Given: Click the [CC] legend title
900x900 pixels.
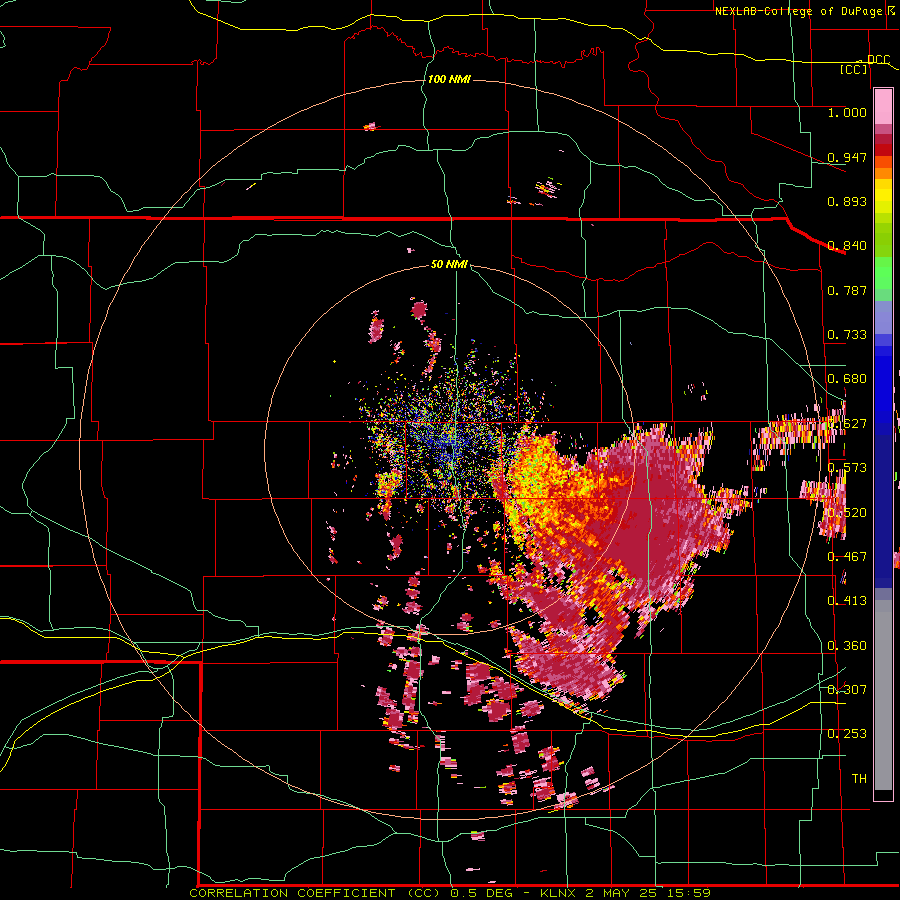Looking at the screenshot, I should click(x=854, y=69).
